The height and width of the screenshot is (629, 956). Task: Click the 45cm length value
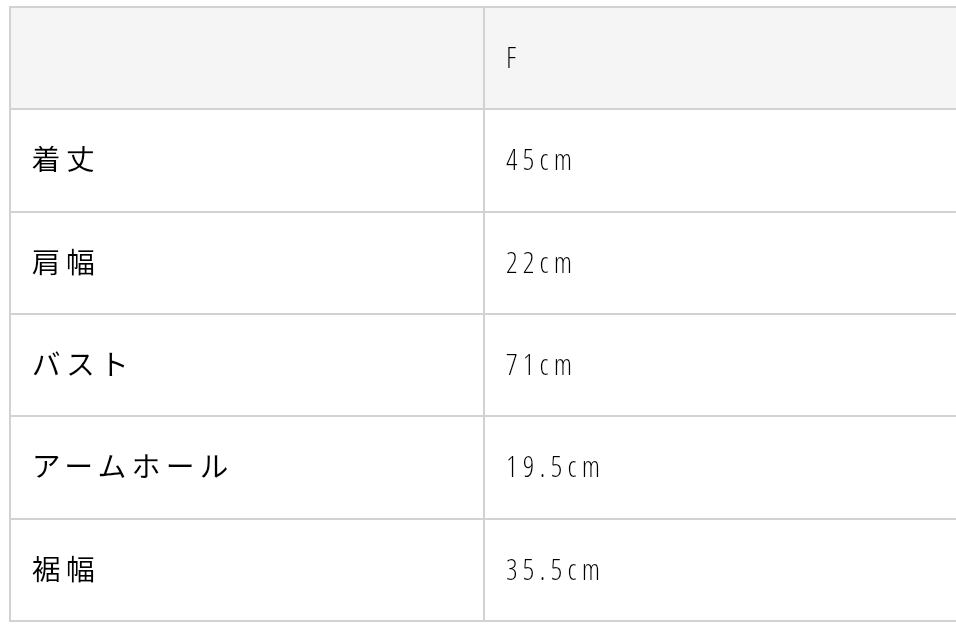(x=539, y=161)
